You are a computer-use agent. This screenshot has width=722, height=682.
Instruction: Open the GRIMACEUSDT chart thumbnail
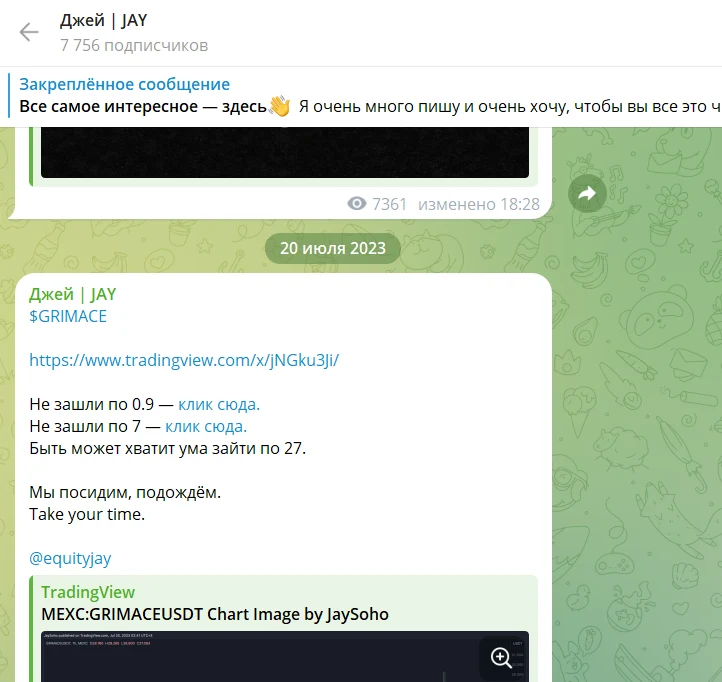coord(285,657)
